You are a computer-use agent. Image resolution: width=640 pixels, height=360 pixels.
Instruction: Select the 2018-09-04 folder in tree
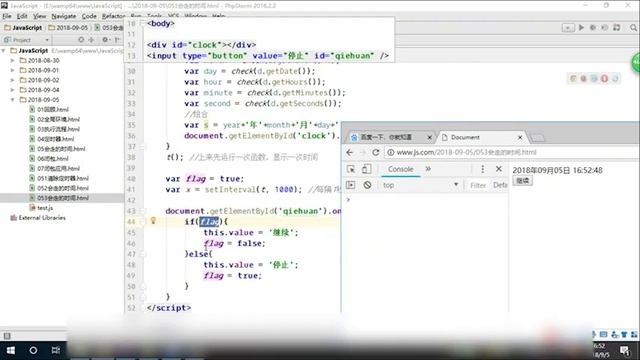(39, 90)
